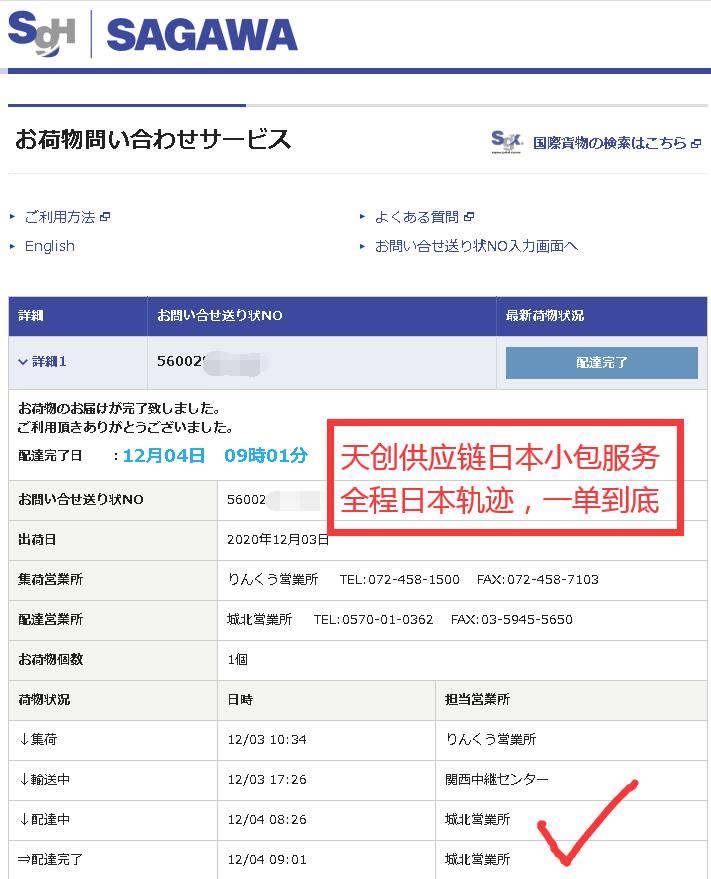The height and width of the screenshot is (879, 711).
Task: Select FAX:03-5945-5650 number
Action: tap(512, 619)
